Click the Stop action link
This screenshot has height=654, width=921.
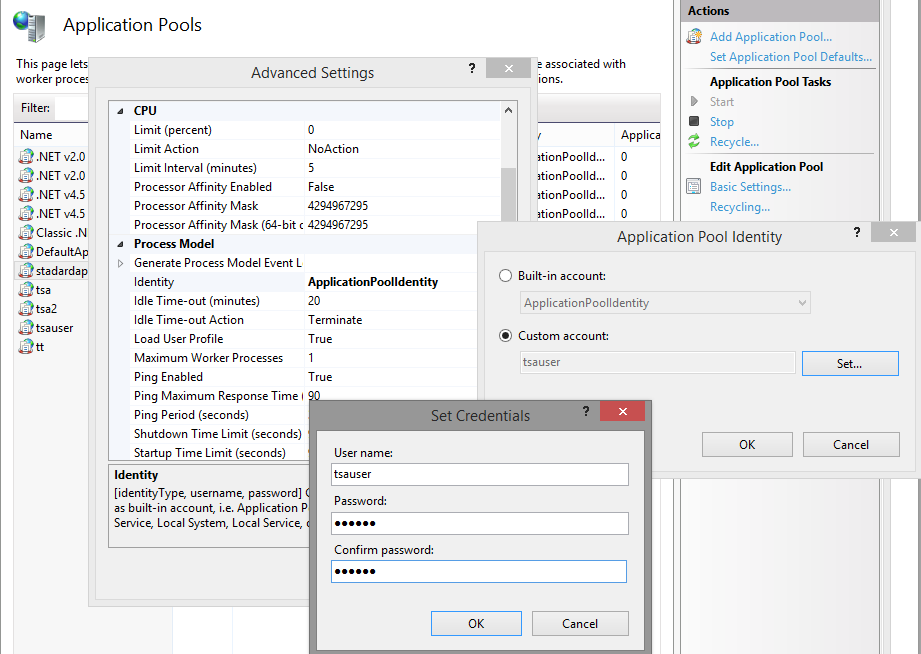click(x=721, y=122)
